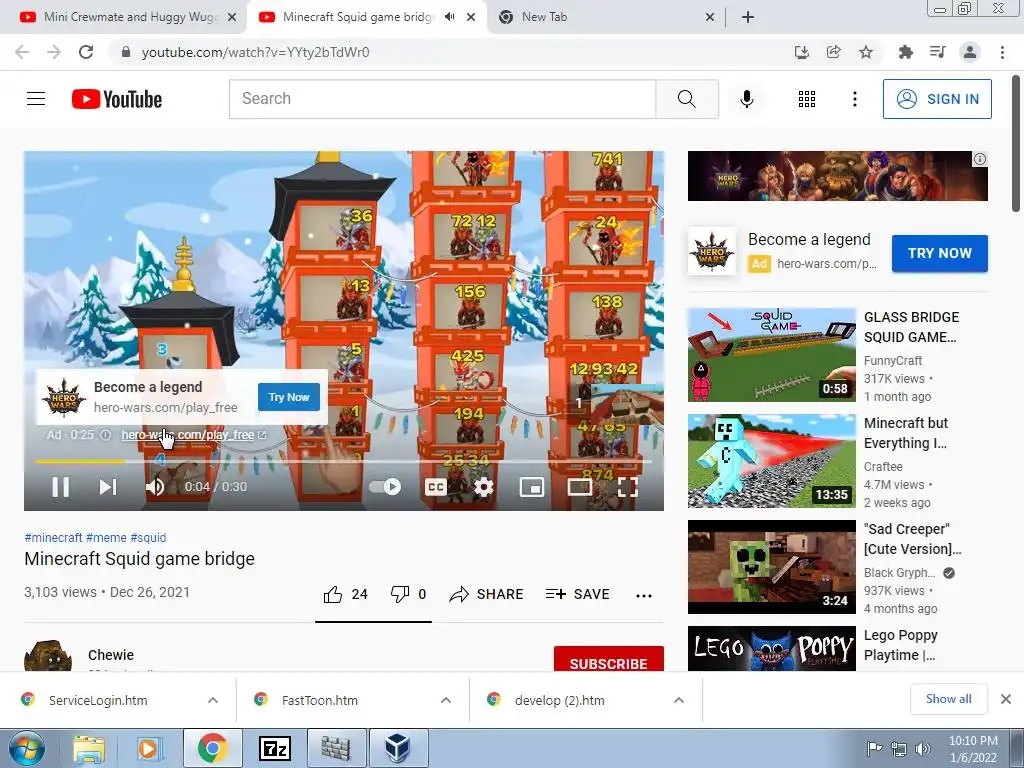The width and height of the screenshot is (1024, 768).
Task: Switch player to theater mode
Action: [579, 487]
